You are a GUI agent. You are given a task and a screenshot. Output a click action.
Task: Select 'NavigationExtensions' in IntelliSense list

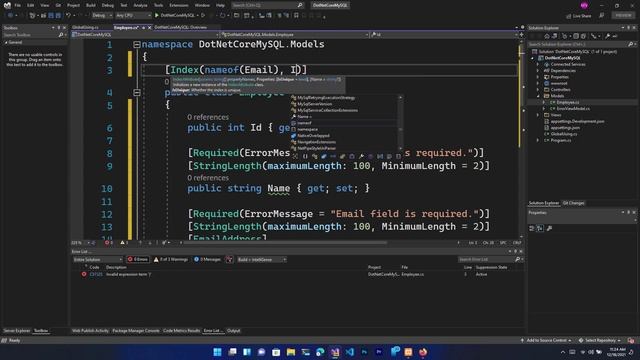(344, 142)
